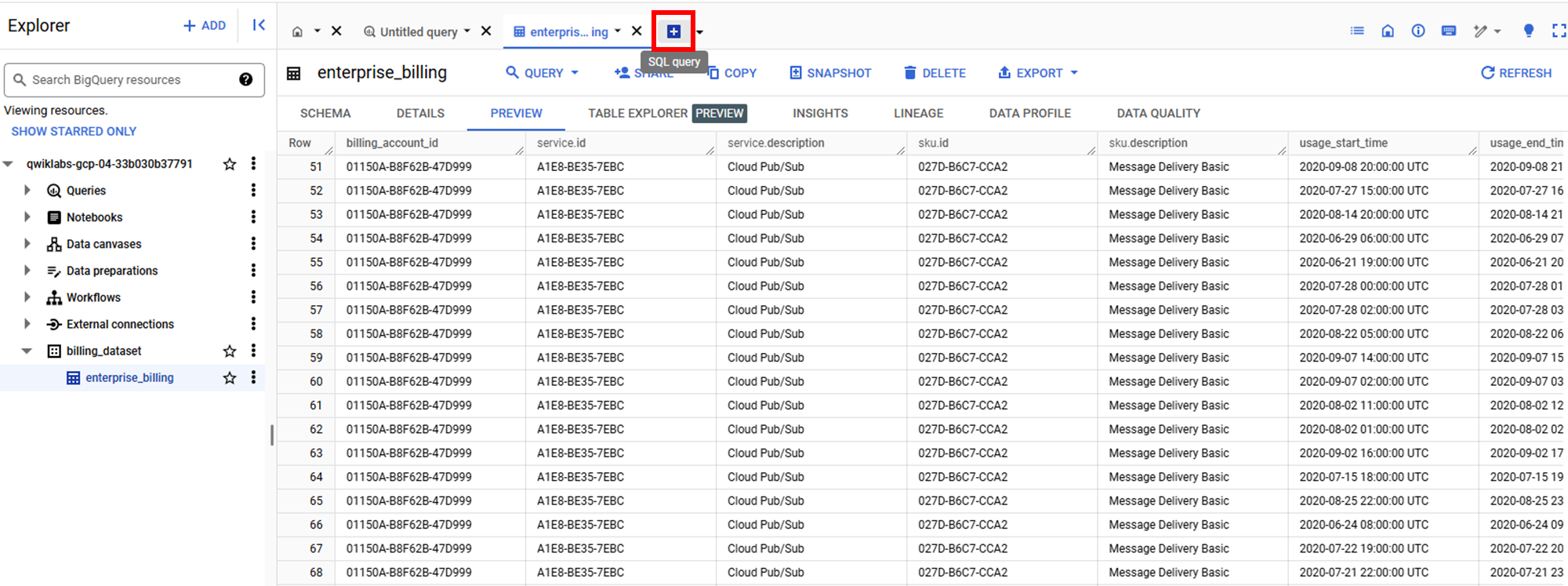Open more actions for Queries

(253, 190)
